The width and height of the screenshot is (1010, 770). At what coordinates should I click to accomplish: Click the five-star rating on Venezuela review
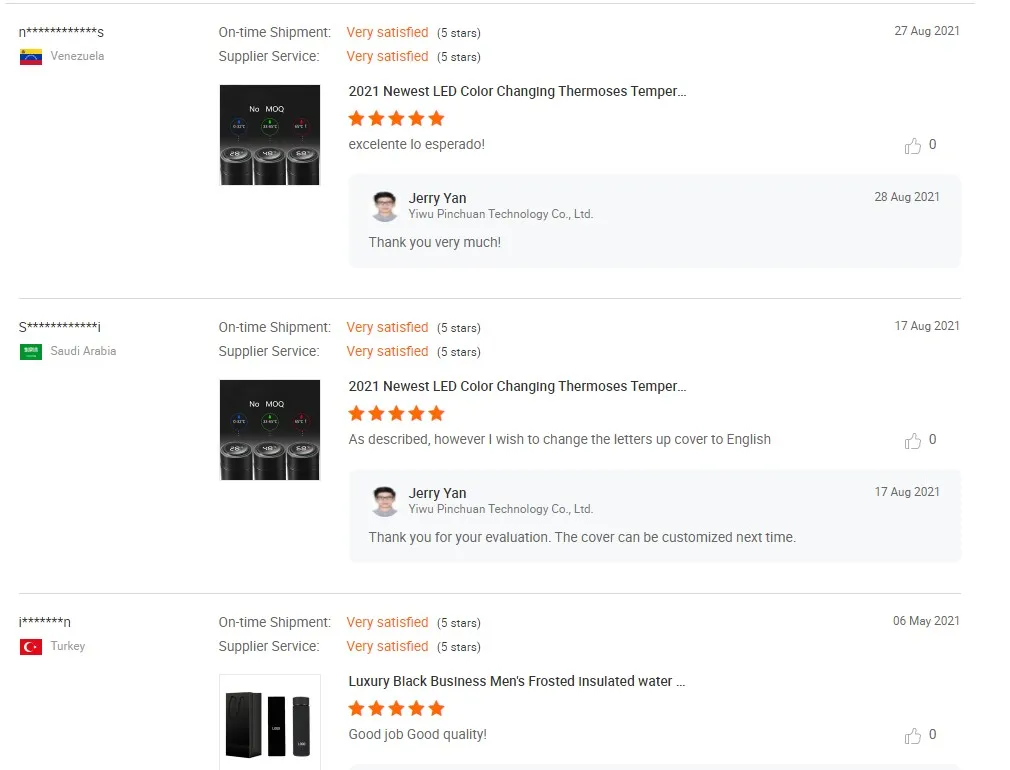(396, 119)
